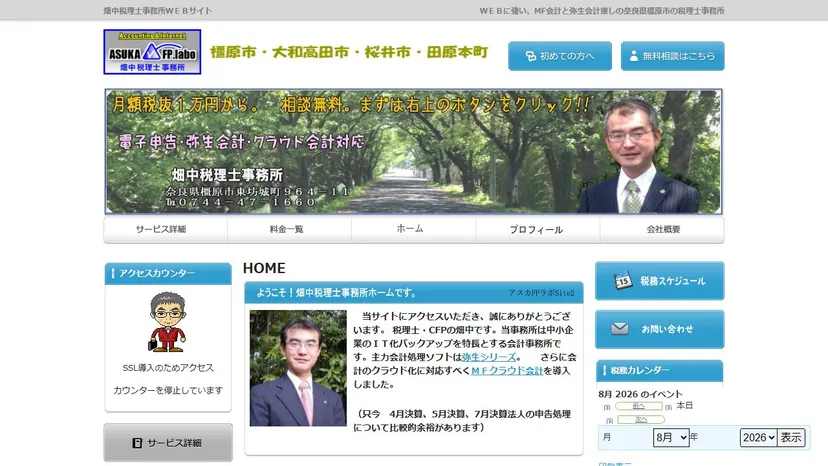Screen dimensions: 828x466
Task: Click the 8月 2026 のイベント heading
Action: coord(640,394)
